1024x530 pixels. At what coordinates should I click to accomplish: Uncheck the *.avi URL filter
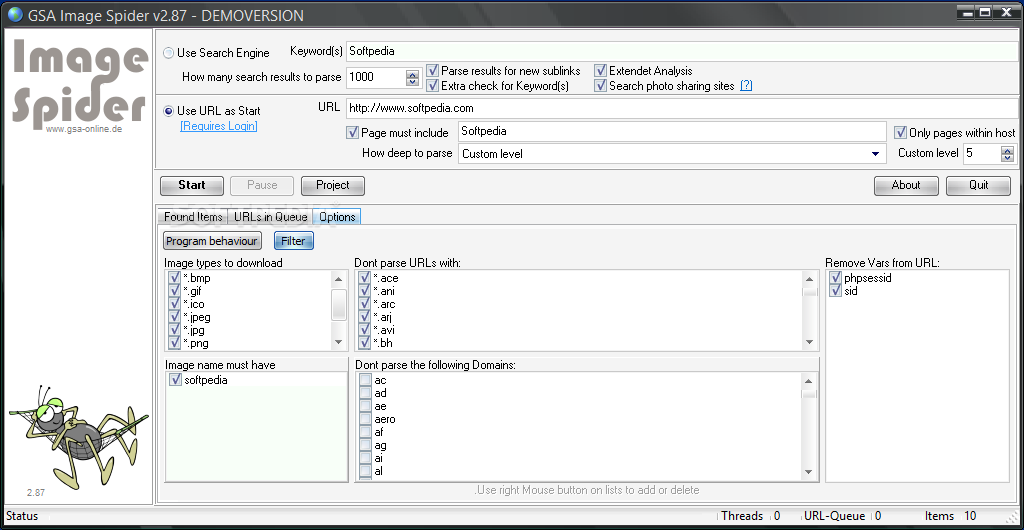point(364,330)
